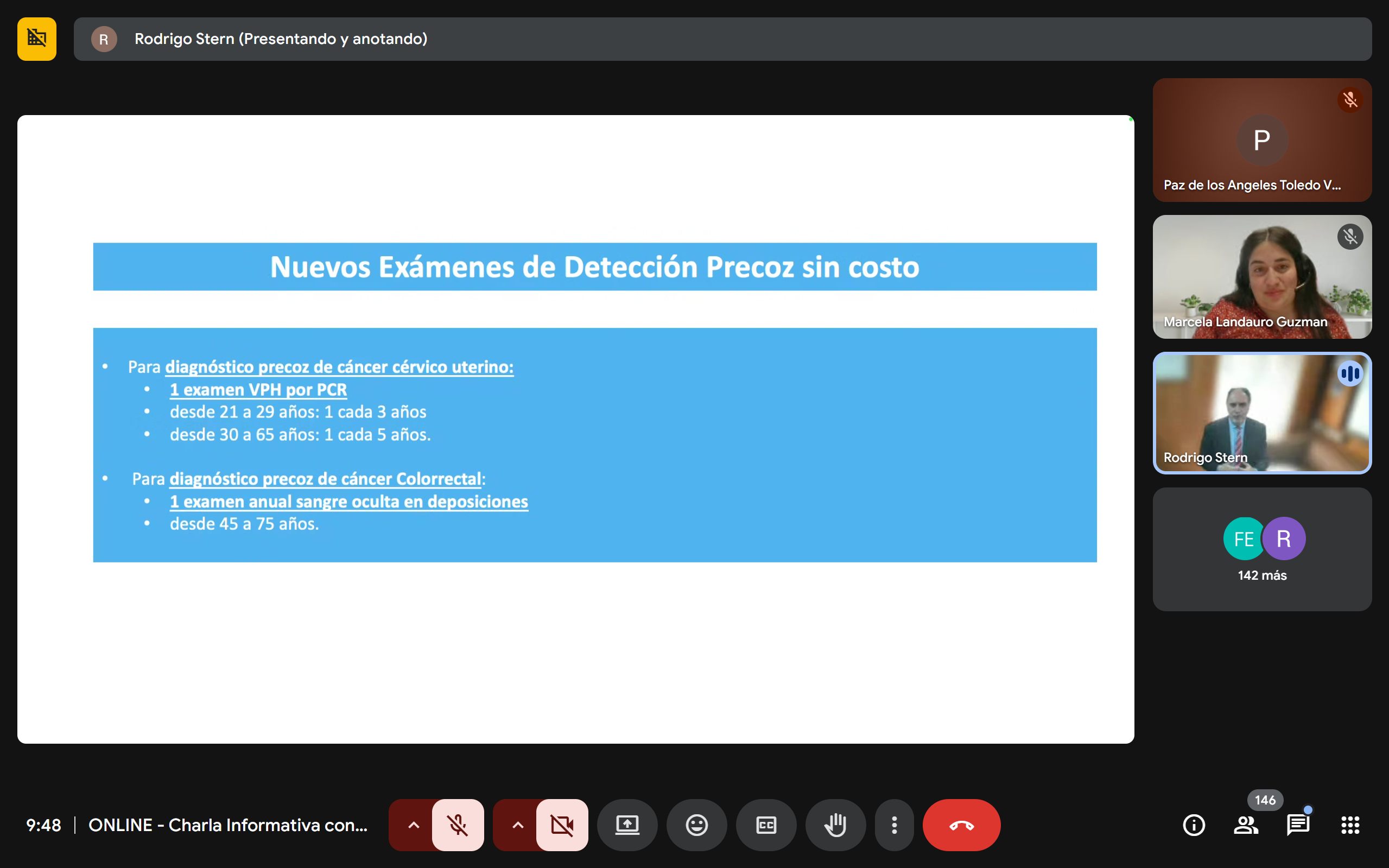Click Rodrigo Stern video tile
Viewport: 1389px width, 868px height.
[1261, 413]
